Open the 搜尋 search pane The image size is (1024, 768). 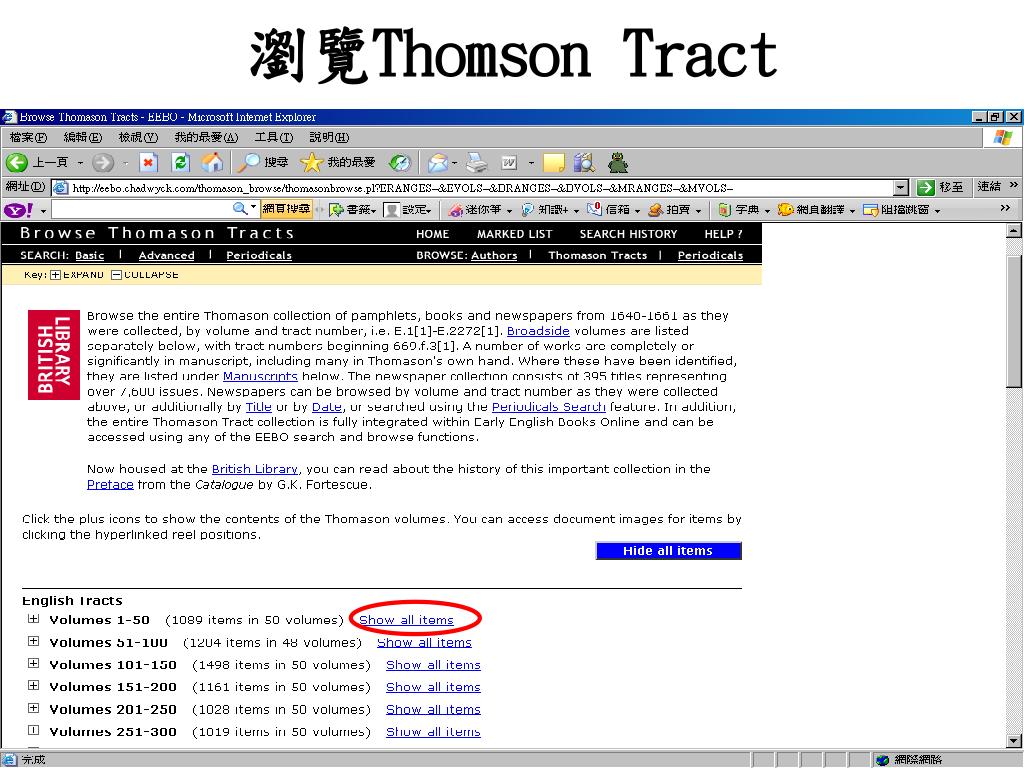pos(263,163)
